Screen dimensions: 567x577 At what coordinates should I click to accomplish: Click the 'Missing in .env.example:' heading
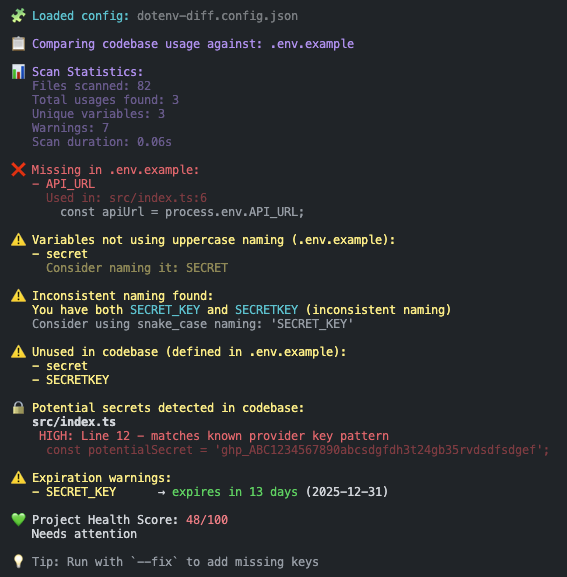[115, 170]
